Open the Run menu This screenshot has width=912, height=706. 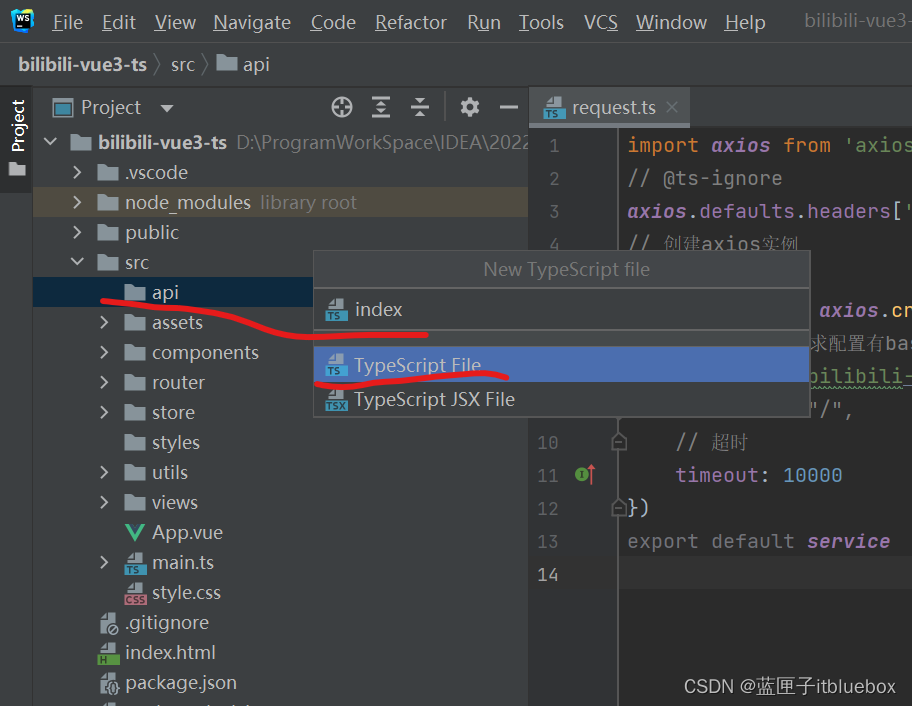pos(483,22)
